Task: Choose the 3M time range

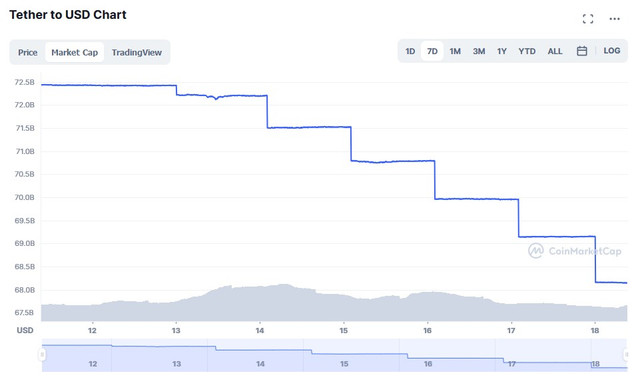Action: pyautogui.click(x=478, y=51)
